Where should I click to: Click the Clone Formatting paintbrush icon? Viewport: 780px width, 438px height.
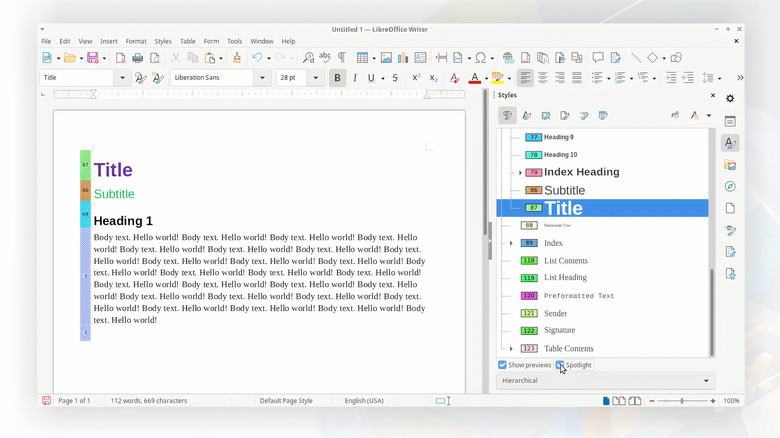[x=237, y=58]
